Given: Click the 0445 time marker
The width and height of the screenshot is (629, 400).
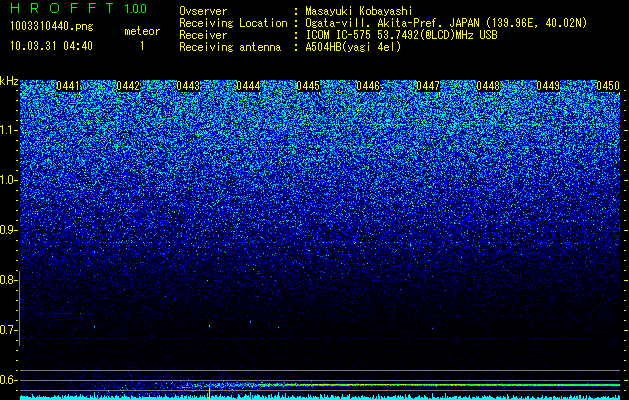Looking at the screenshot, I should tap(308, 86).
